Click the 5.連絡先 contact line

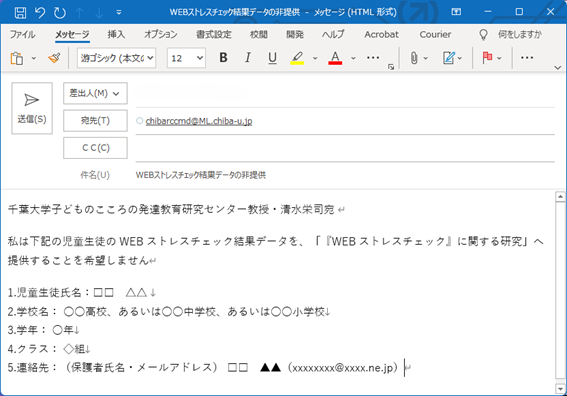tap(209, 368)
